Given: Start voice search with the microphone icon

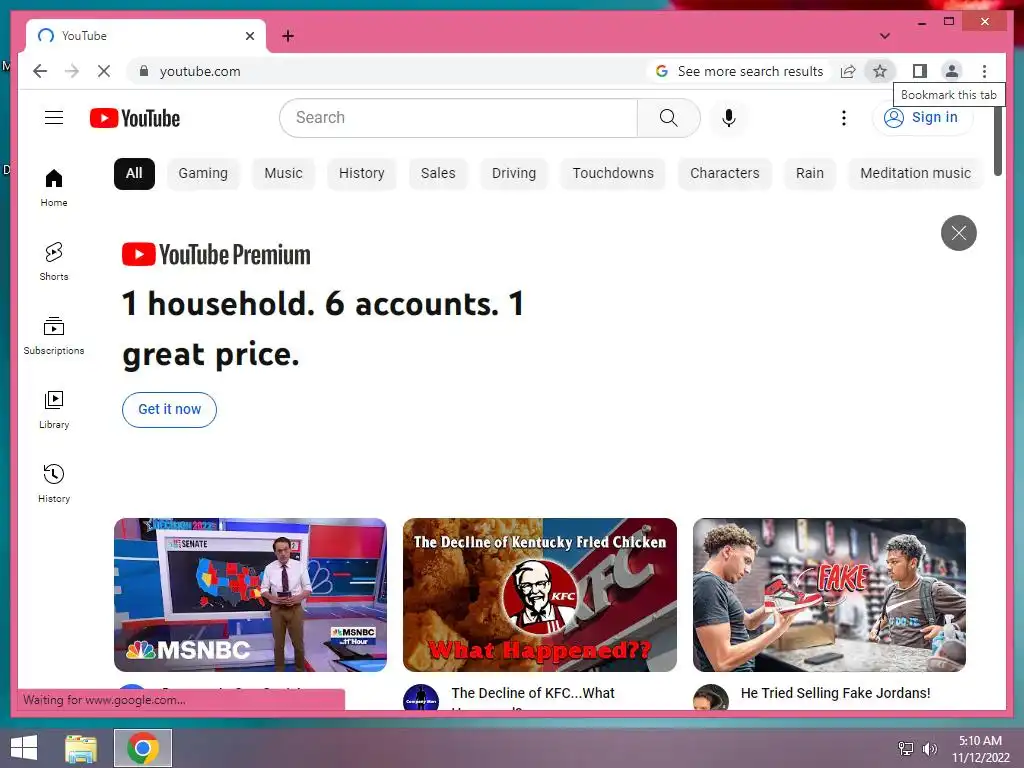Looking at the screenshot, I should pyautogui.click(x=729, y=118).
